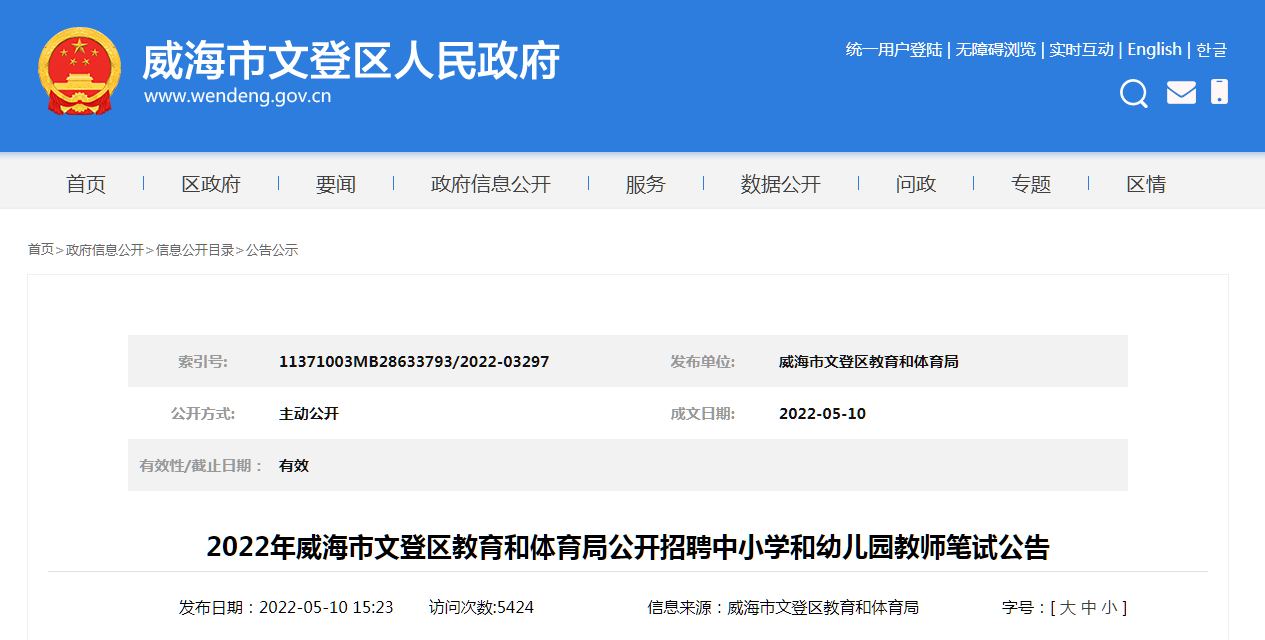Click 政府信息公开 in the breadcrumb
This screenshot has height=640, width=1265.
point(105,250)
